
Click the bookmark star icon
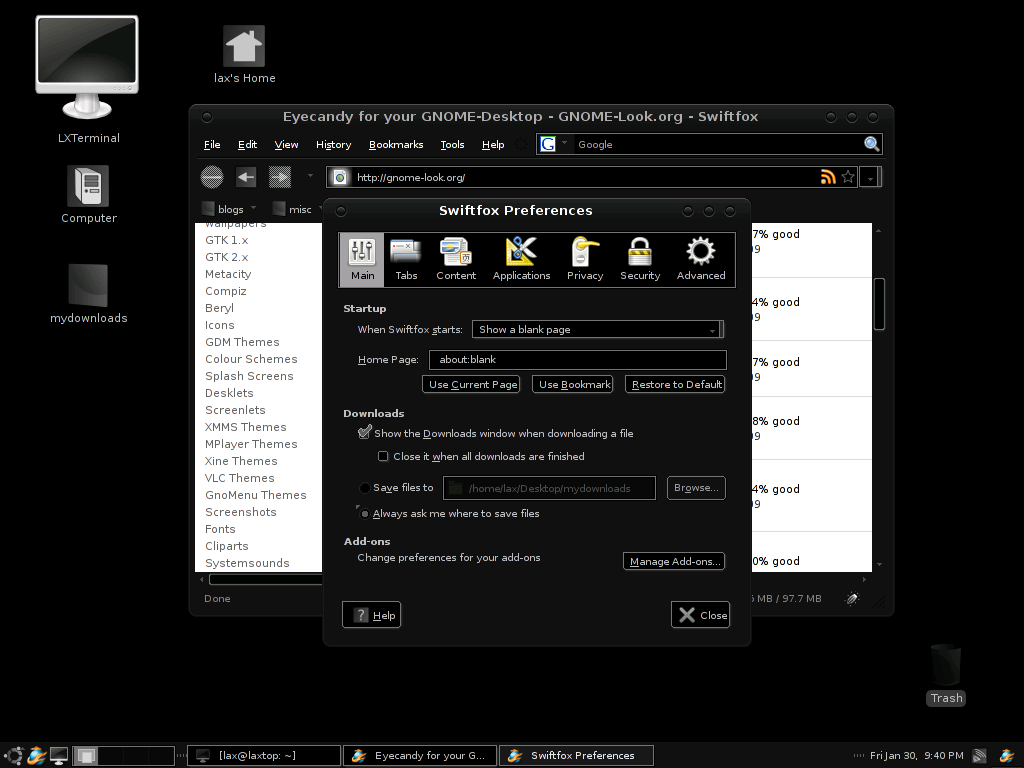tap(848, 177)
